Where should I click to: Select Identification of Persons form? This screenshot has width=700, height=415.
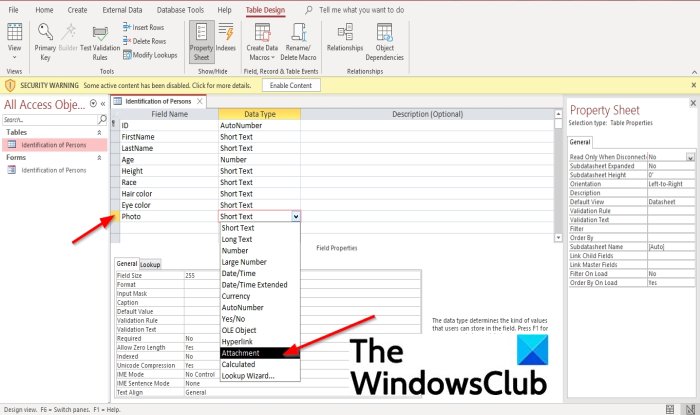55,170
